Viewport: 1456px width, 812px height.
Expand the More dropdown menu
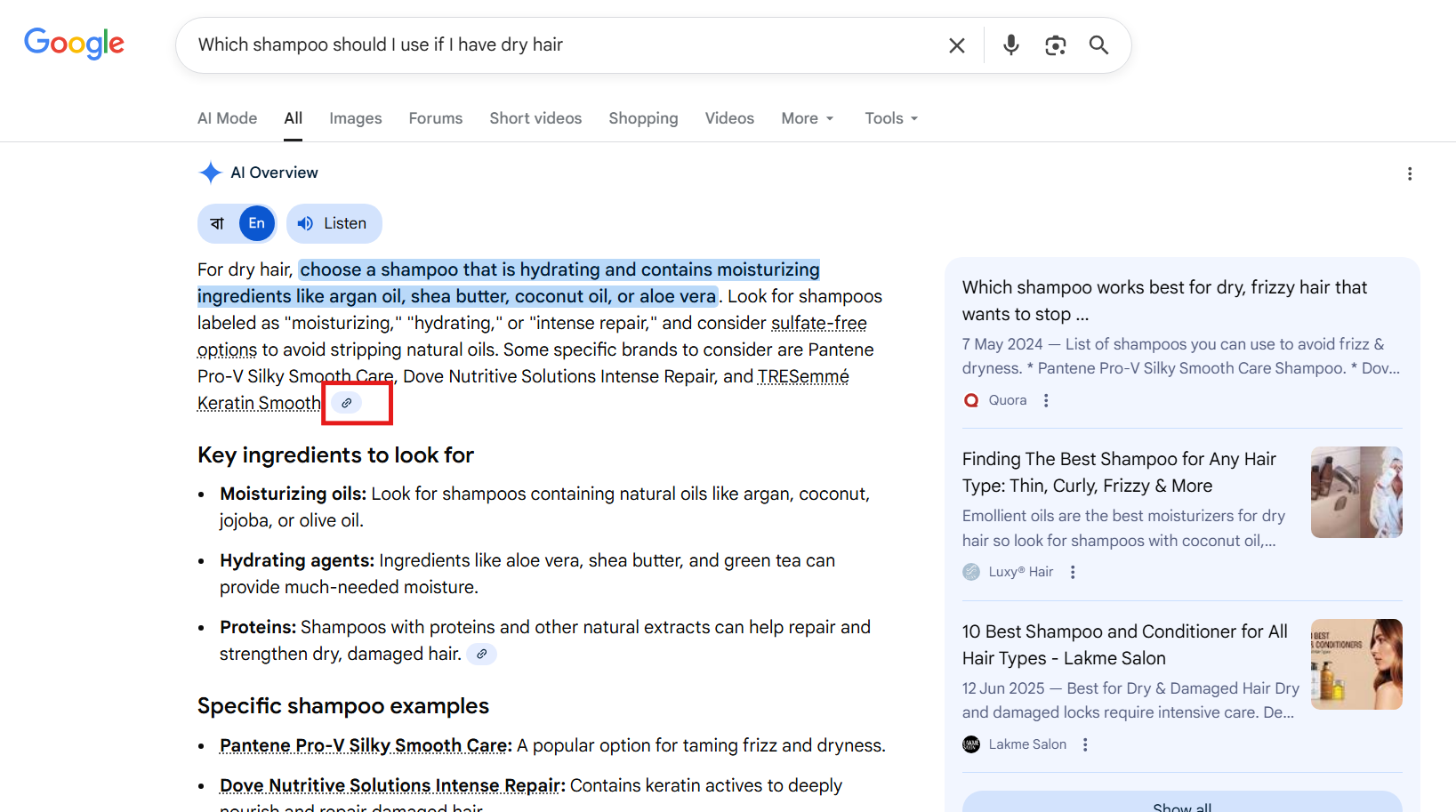coord(808,118)
